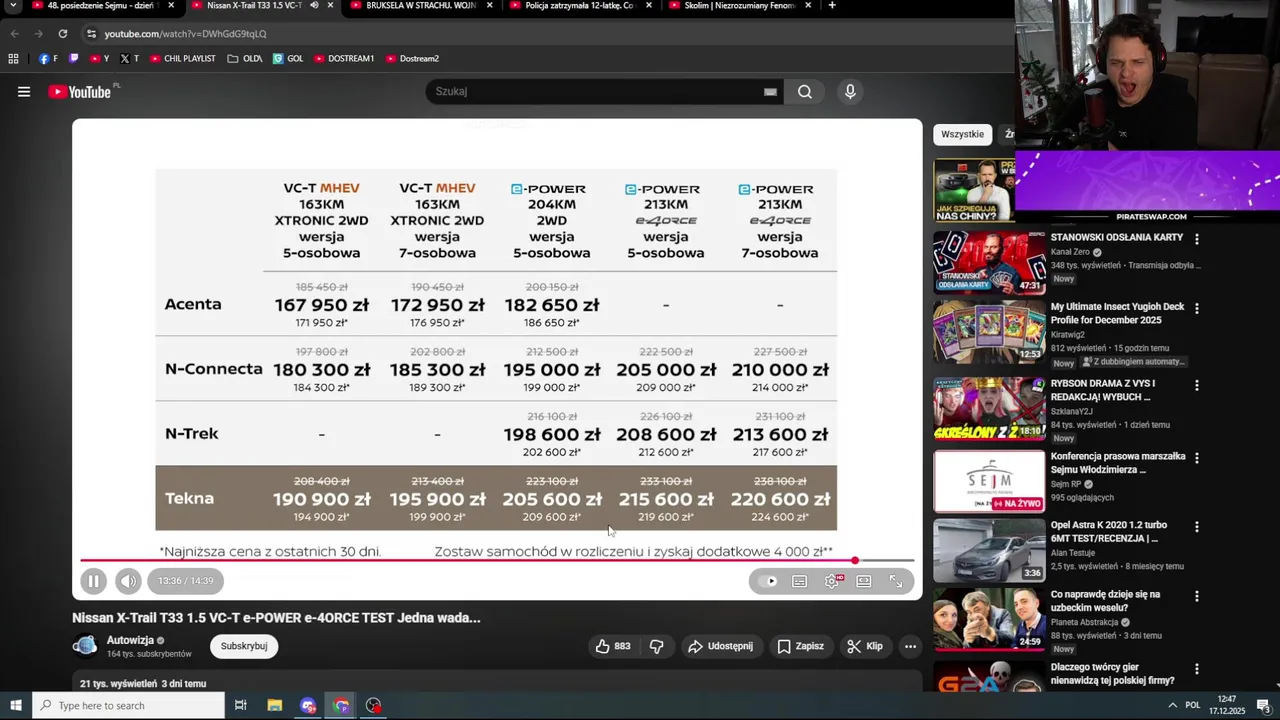The width and height of the screenshot is (1280, 720).
Task: Open a new browser tab
Action: tap(832, 6)
